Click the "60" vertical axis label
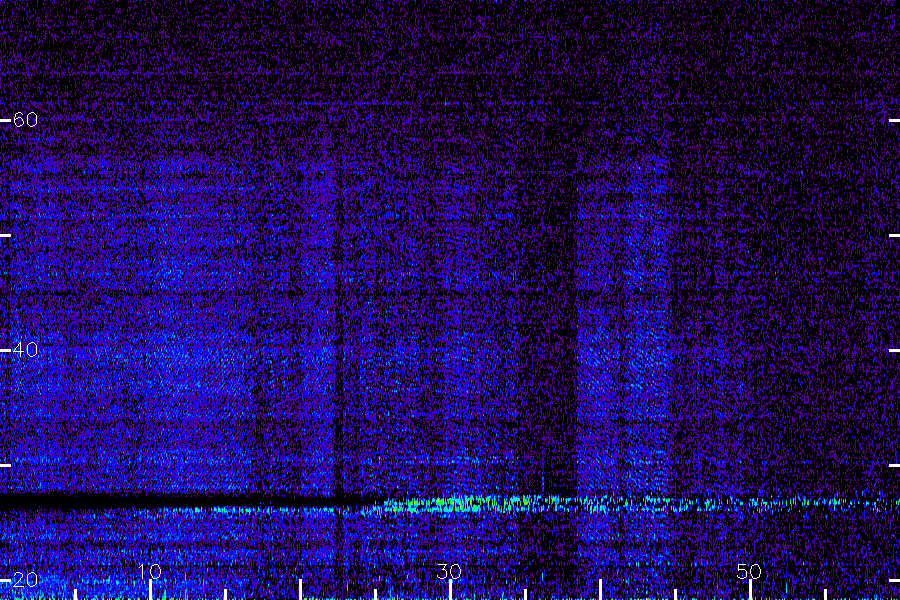 [25, 120]
